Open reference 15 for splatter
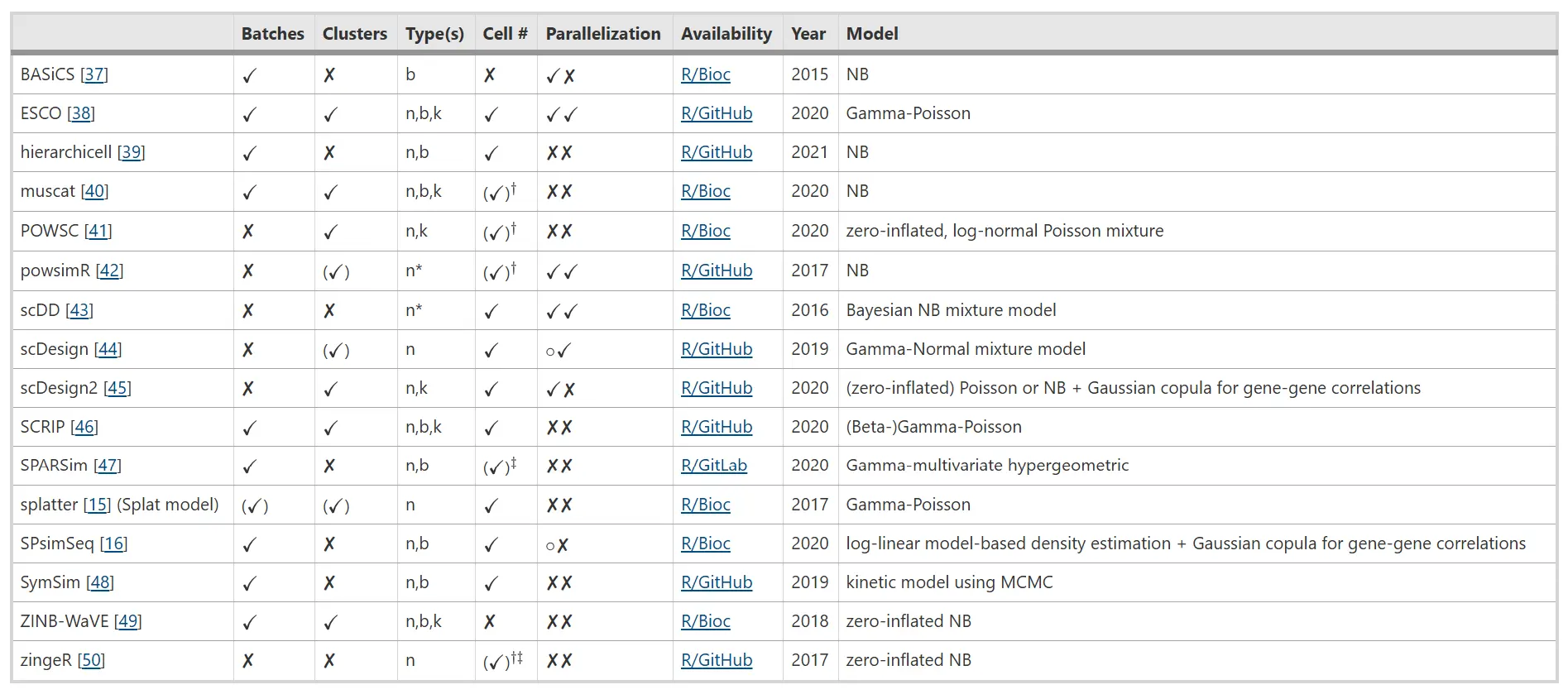 97,505
